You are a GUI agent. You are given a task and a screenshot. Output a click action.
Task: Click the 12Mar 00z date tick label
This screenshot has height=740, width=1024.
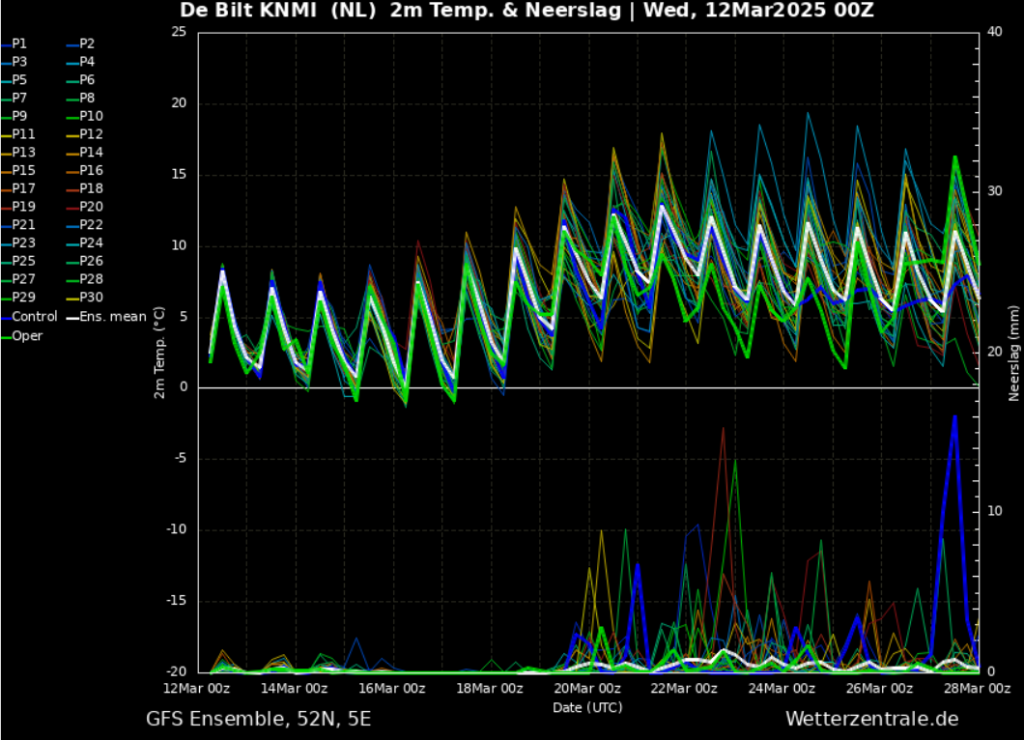tap(197, 688)
